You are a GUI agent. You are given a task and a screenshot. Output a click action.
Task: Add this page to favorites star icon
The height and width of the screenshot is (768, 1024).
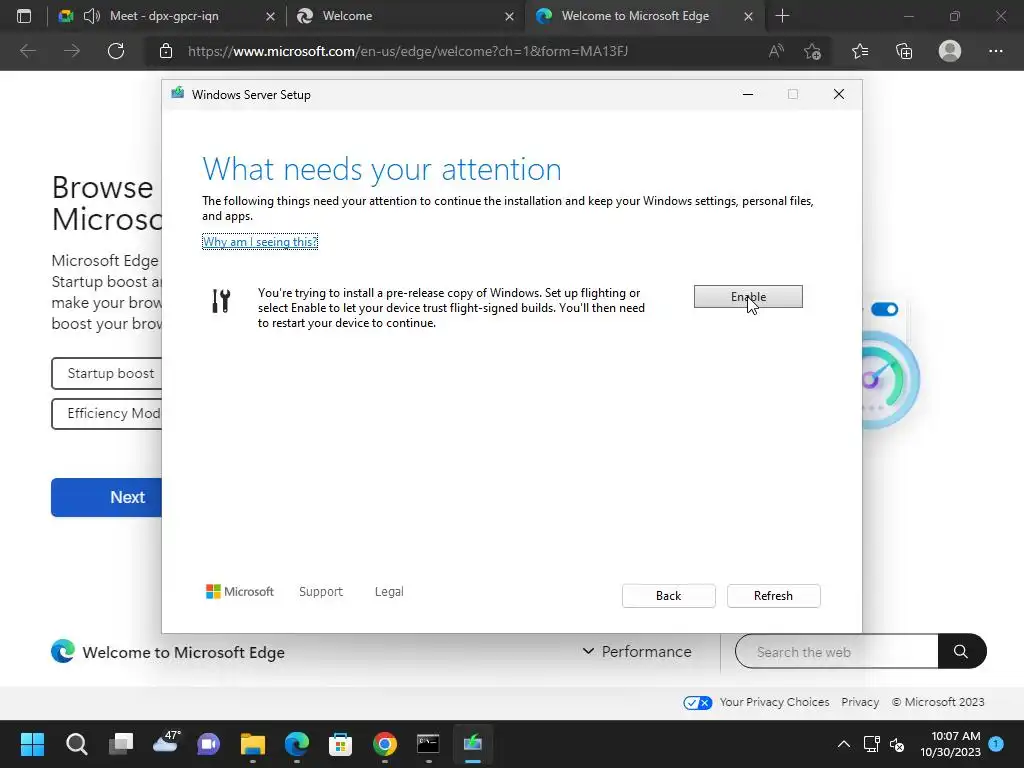click(812, 51)
